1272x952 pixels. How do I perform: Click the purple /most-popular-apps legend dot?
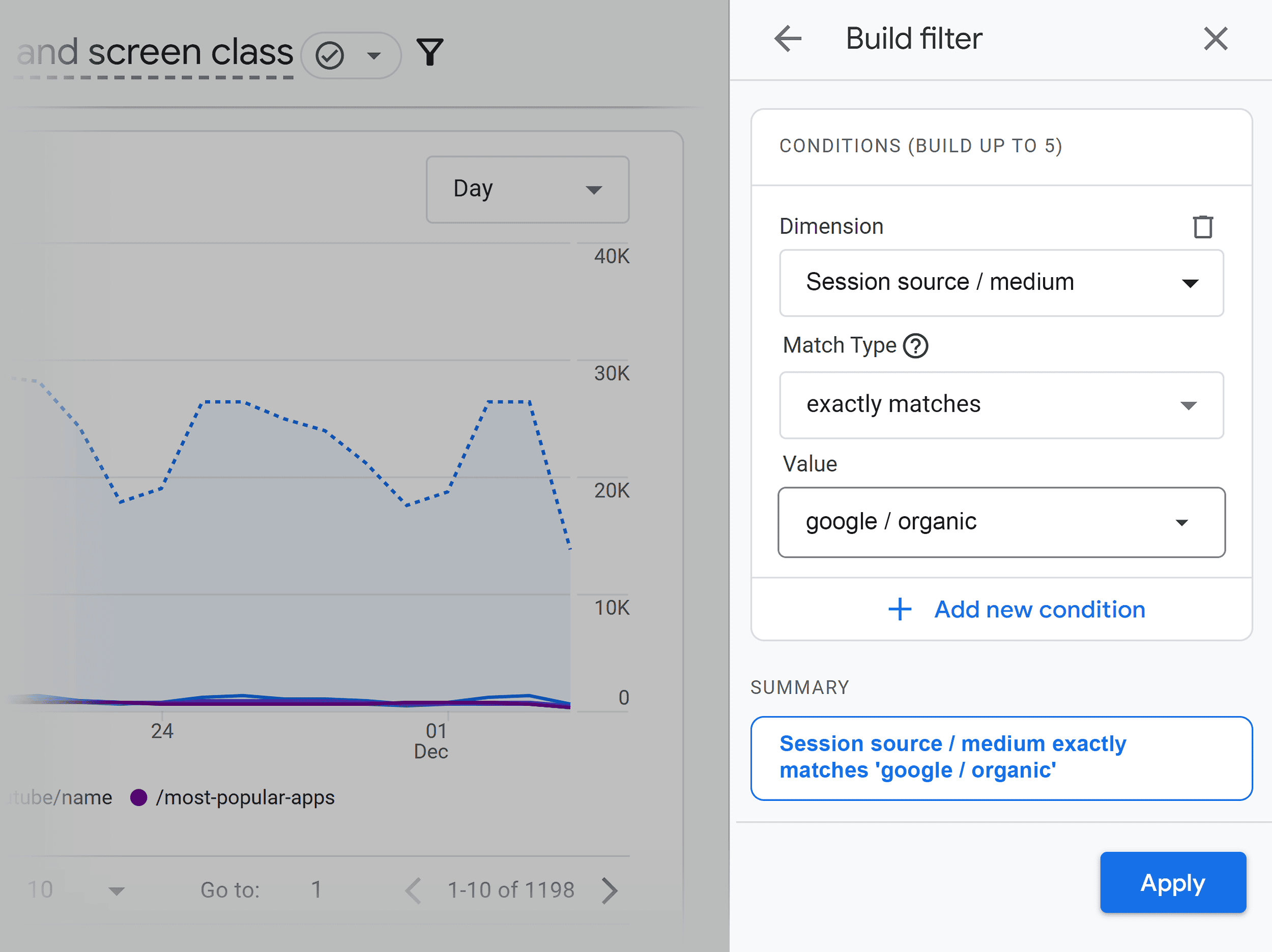tap(139, 797)
